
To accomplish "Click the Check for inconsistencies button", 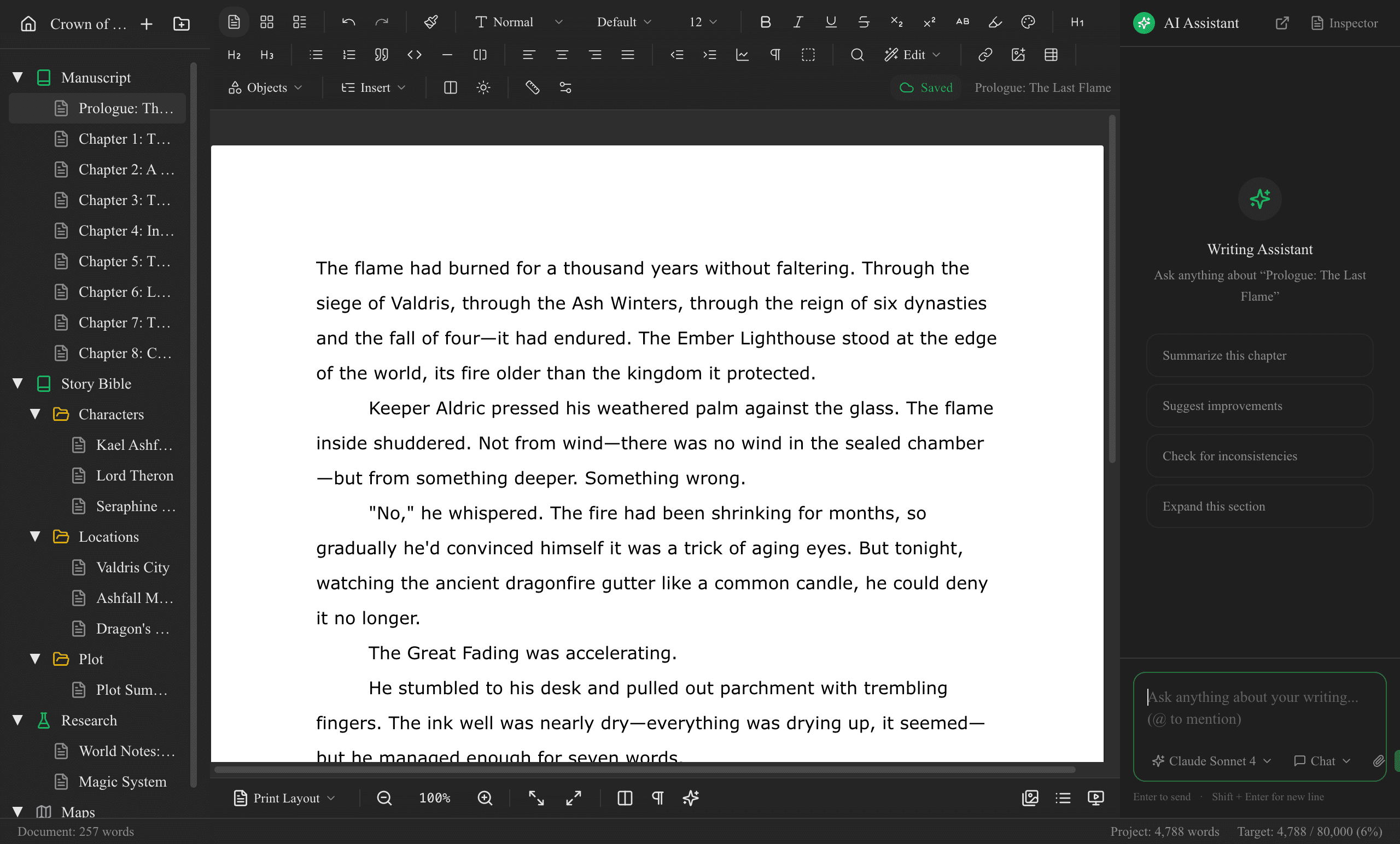I will tap(1259, 455).
